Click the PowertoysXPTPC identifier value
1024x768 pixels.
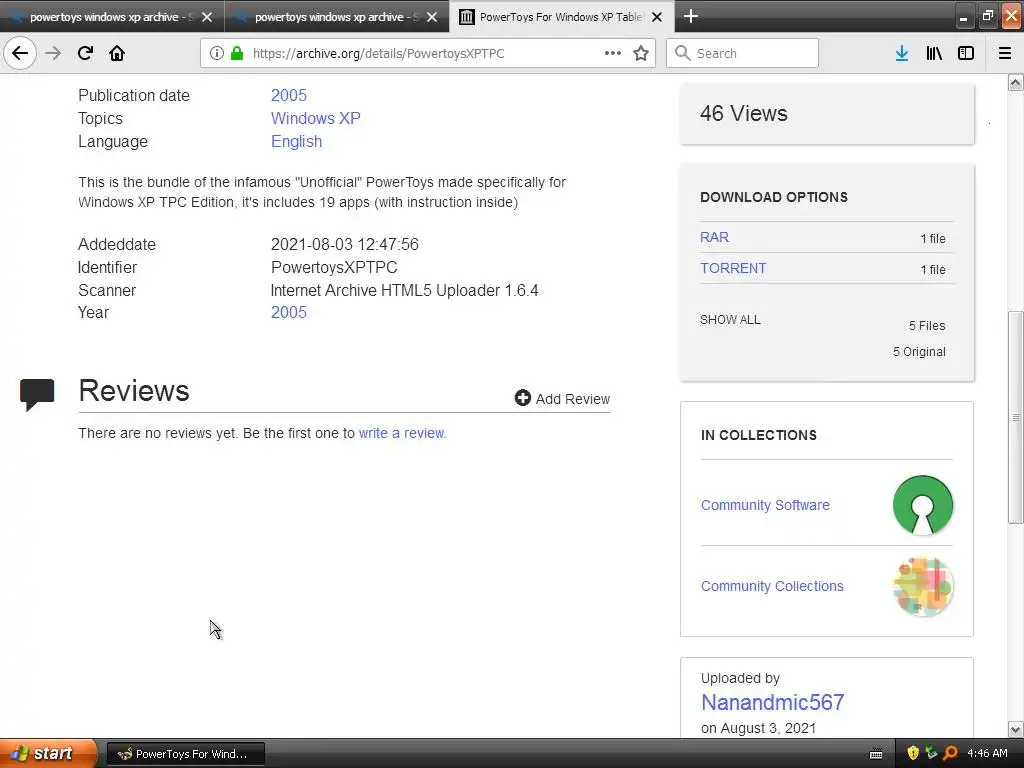click(334, 267)
